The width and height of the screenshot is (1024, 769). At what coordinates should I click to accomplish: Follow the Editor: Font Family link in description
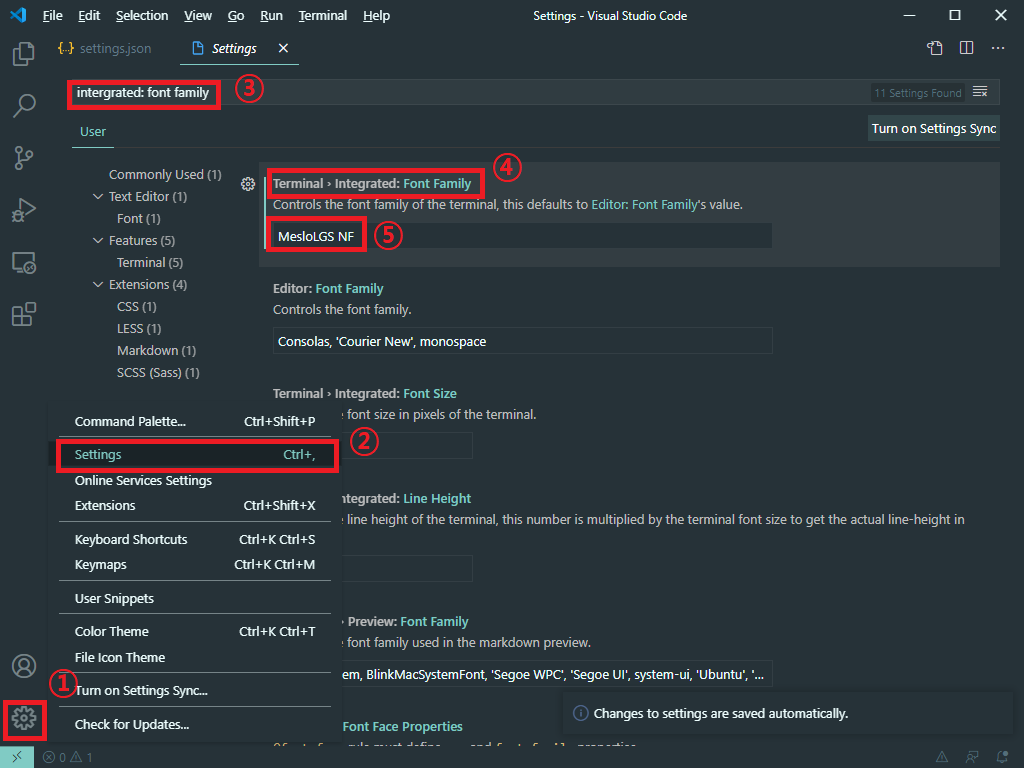(x=645, y=205)
